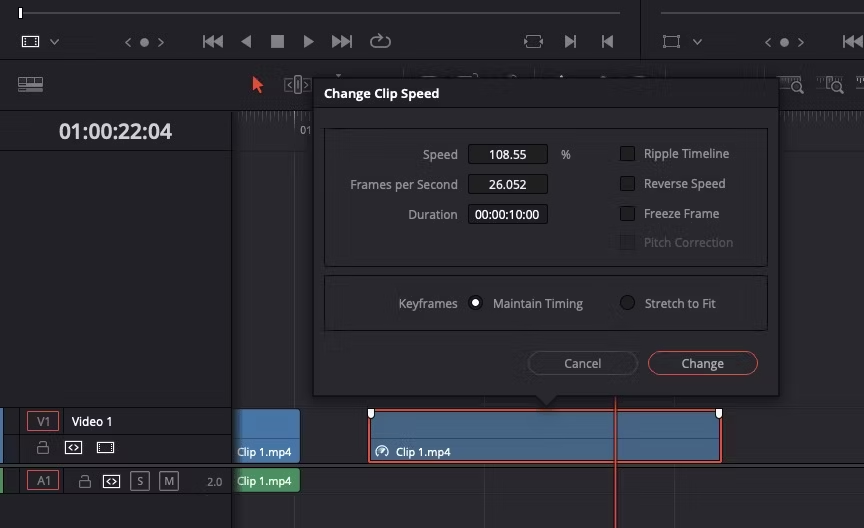Select the green Clip 1.mp4 audio clip
The image size is (864, 528).
(x=266, y=481)
